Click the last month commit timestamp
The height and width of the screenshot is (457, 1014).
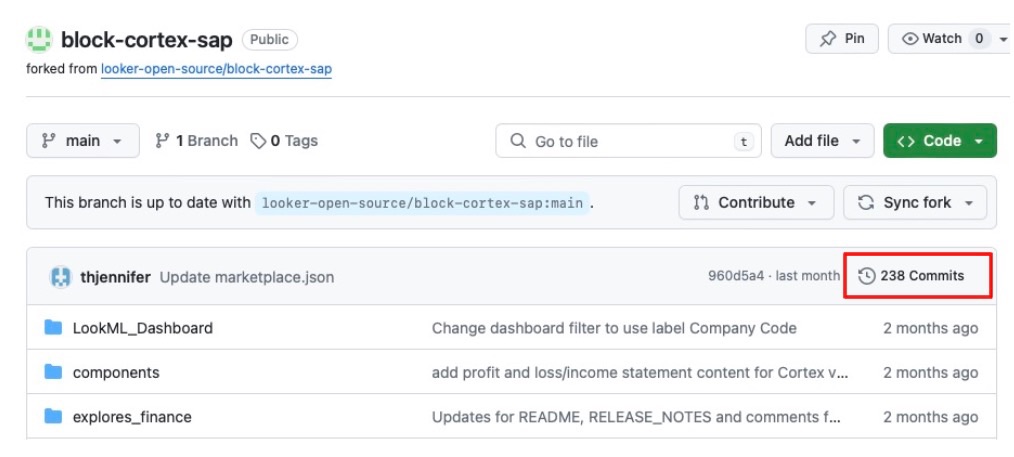(x=808, y=276)
